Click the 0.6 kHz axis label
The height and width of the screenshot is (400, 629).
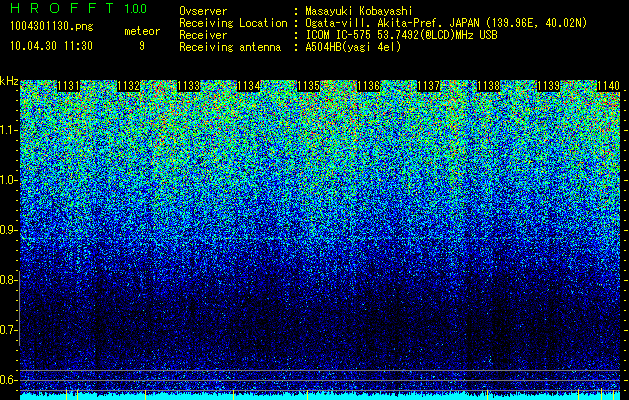[8, 380]
